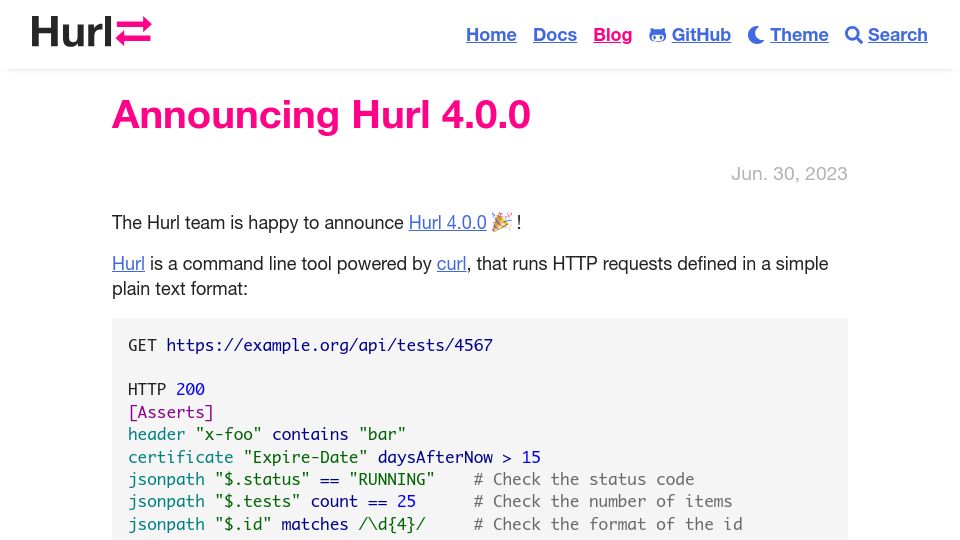Click the magnifying glass Search icon
This screenshot has height=540, width=960.
click(x=853, y=35)
